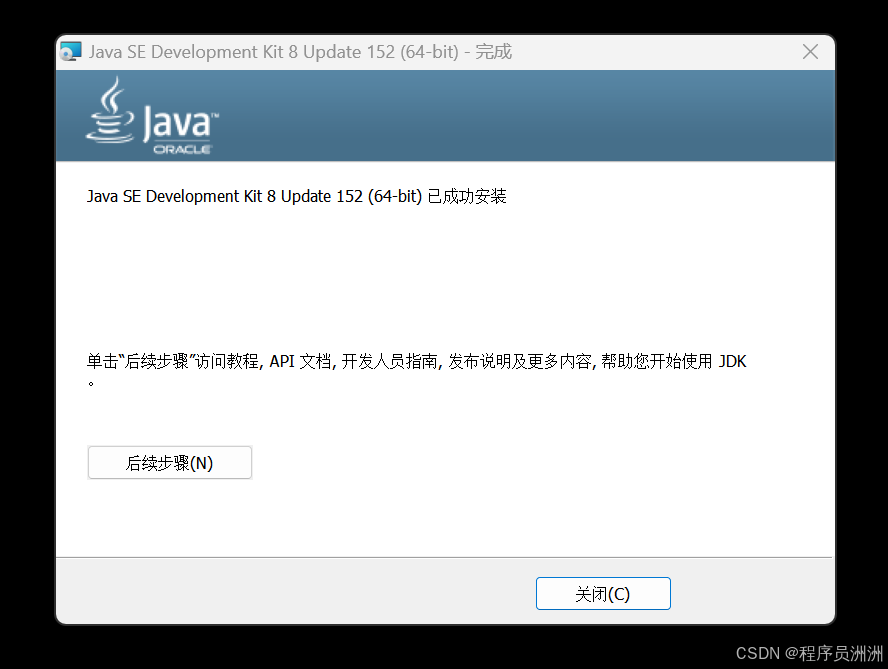Open 后续步骤(N) to view JDK tutorials

[x=169, y=462]
